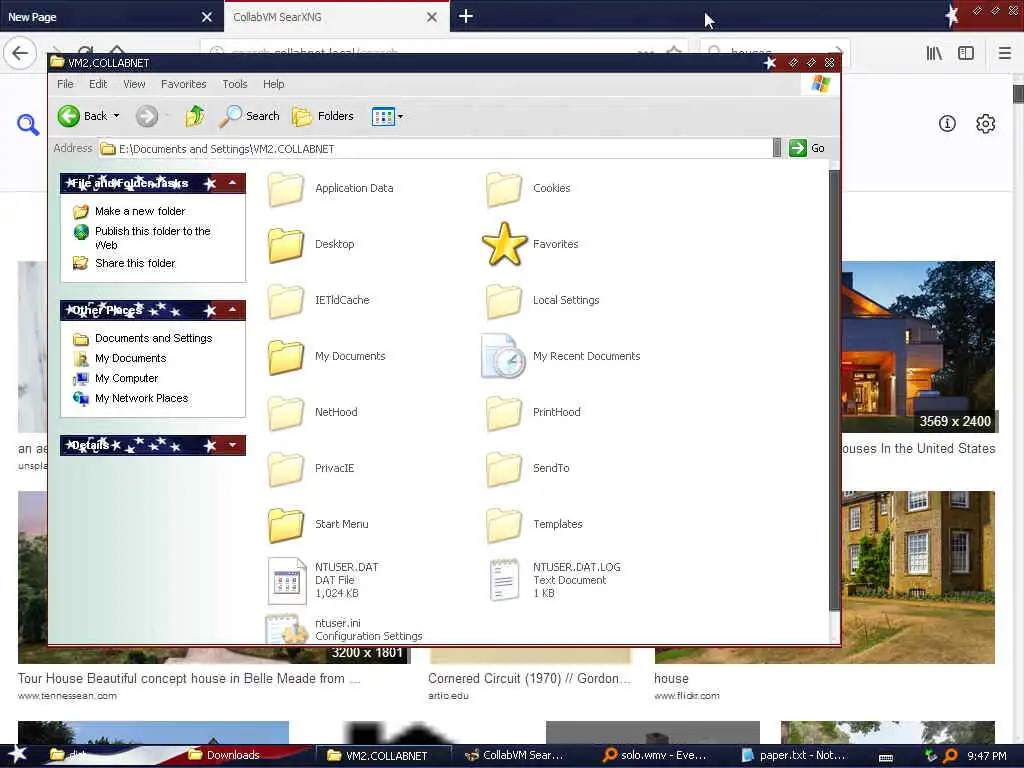
Task: Open My Documents link in Other Places
Action: point(131,358)
